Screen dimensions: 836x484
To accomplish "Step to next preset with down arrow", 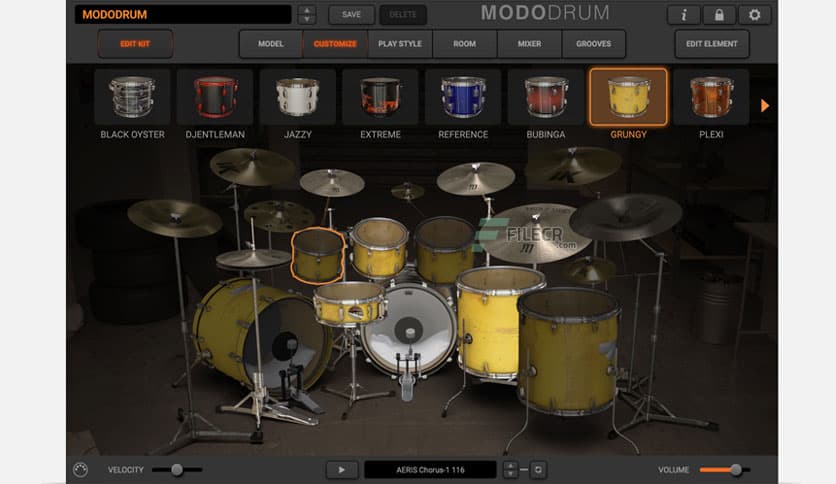I will [307, 19].
